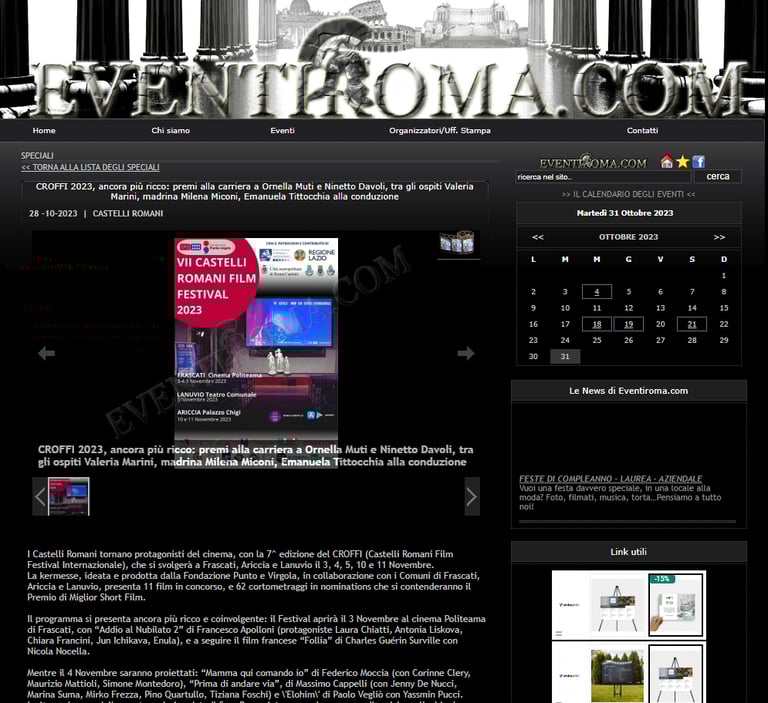
Task: Click the SPECIALI section heading
Action: pos(37,155)
